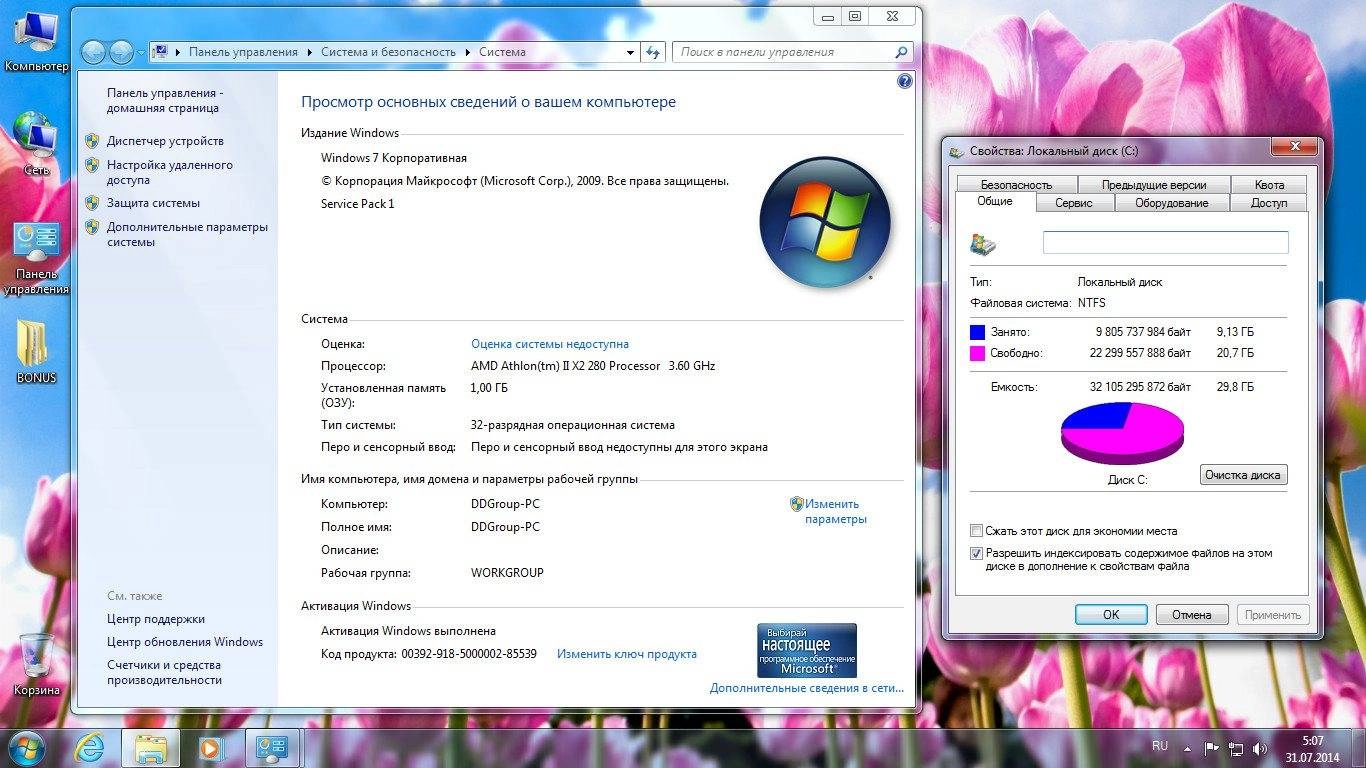Click the shield icon beside Настройка удаленного доступа

(x=92, y=165)
